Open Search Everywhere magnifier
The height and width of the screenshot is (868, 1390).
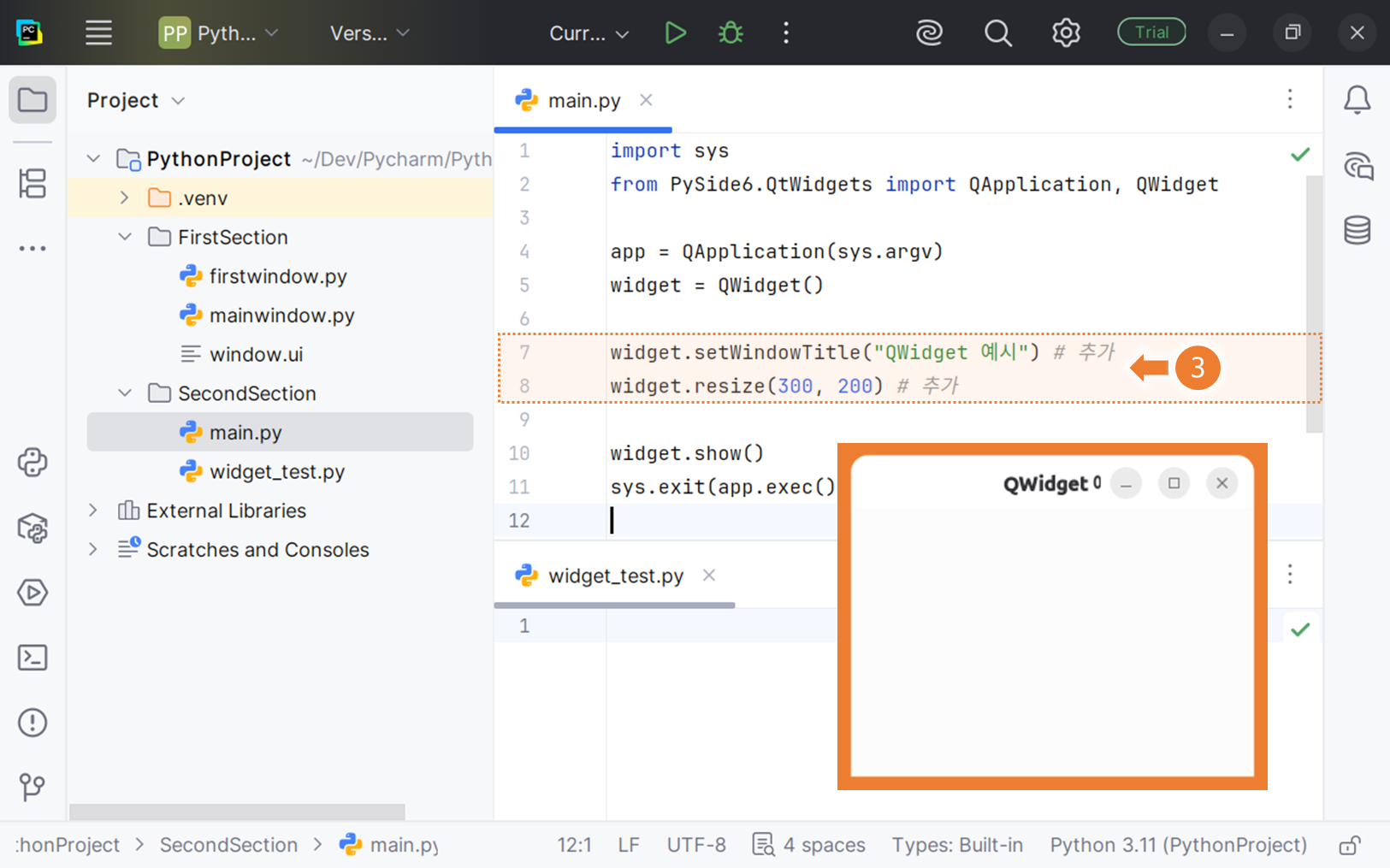point(997,32)
